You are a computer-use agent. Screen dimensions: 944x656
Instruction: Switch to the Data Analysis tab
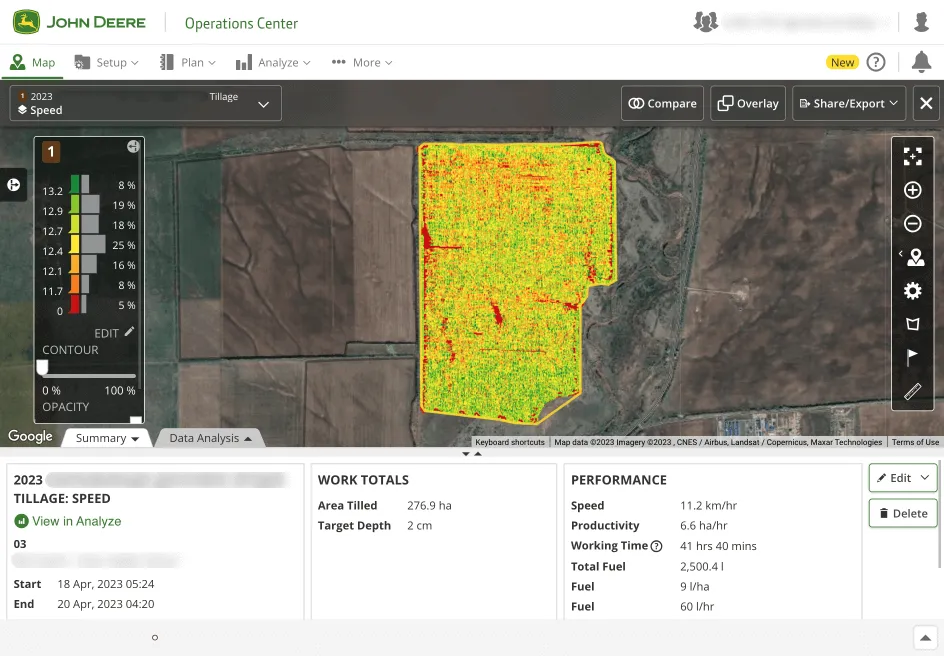pos(210,438)
